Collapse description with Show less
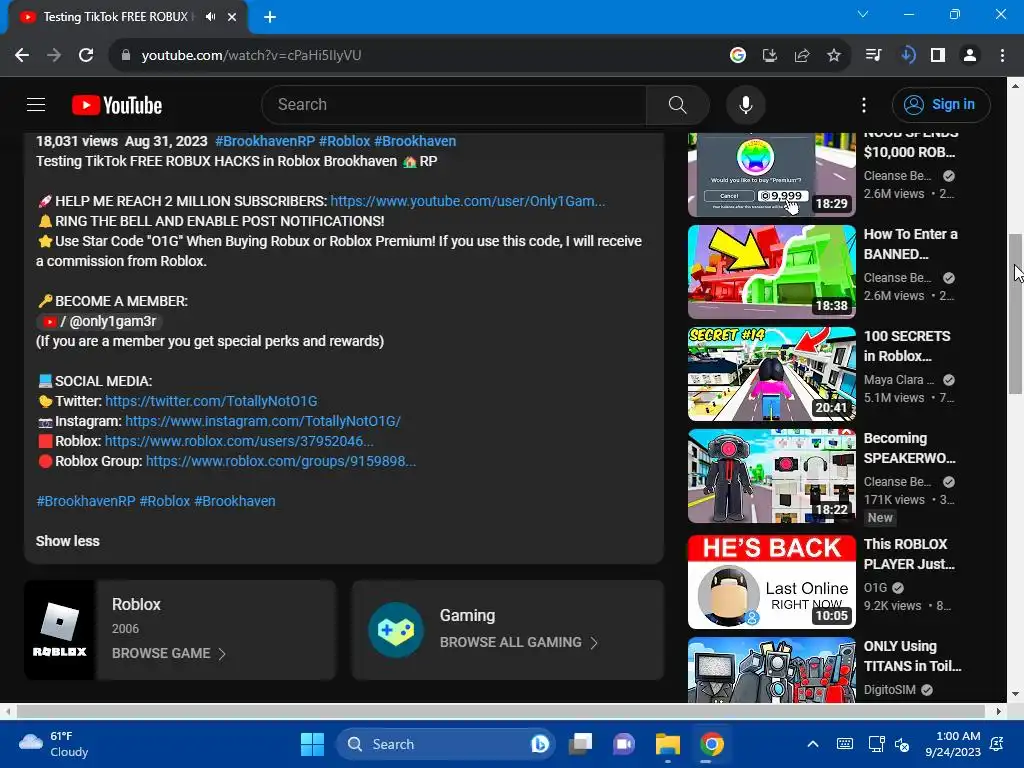Viewport: 1024px width, 768px height. [68, 541]
